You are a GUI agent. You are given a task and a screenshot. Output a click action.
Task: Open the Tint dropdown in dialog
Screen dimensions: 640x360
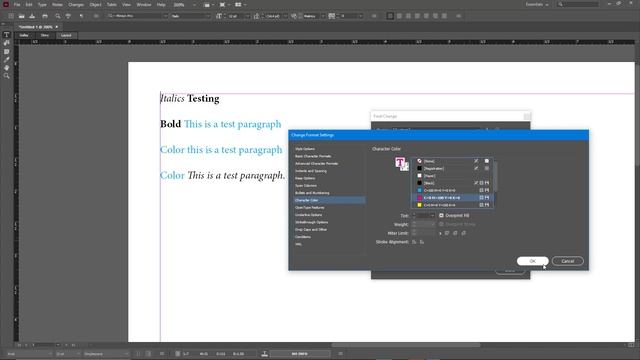point(432,216)
